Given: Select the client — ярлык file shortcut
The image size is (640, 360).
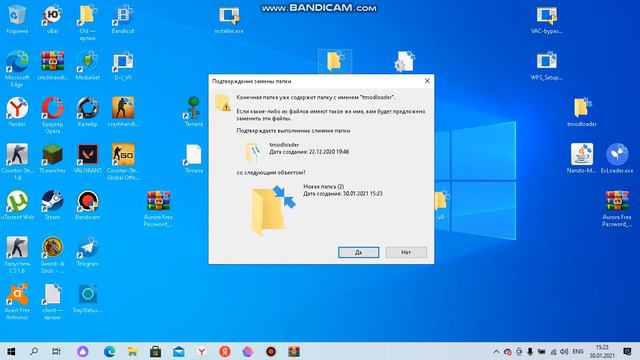Looking at the screenshot, I should pyautogui.click(x=52, y=301).
